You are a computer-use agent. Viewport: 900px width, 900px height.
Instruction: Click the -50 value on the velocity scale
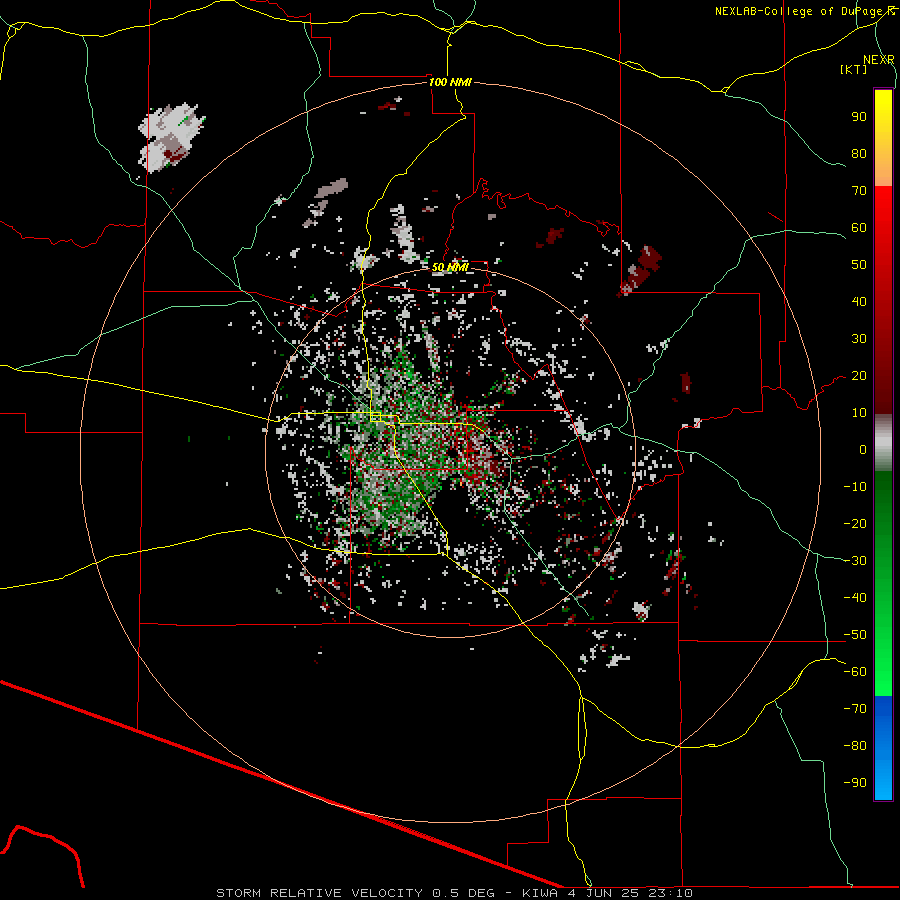(x=855, y=635)
